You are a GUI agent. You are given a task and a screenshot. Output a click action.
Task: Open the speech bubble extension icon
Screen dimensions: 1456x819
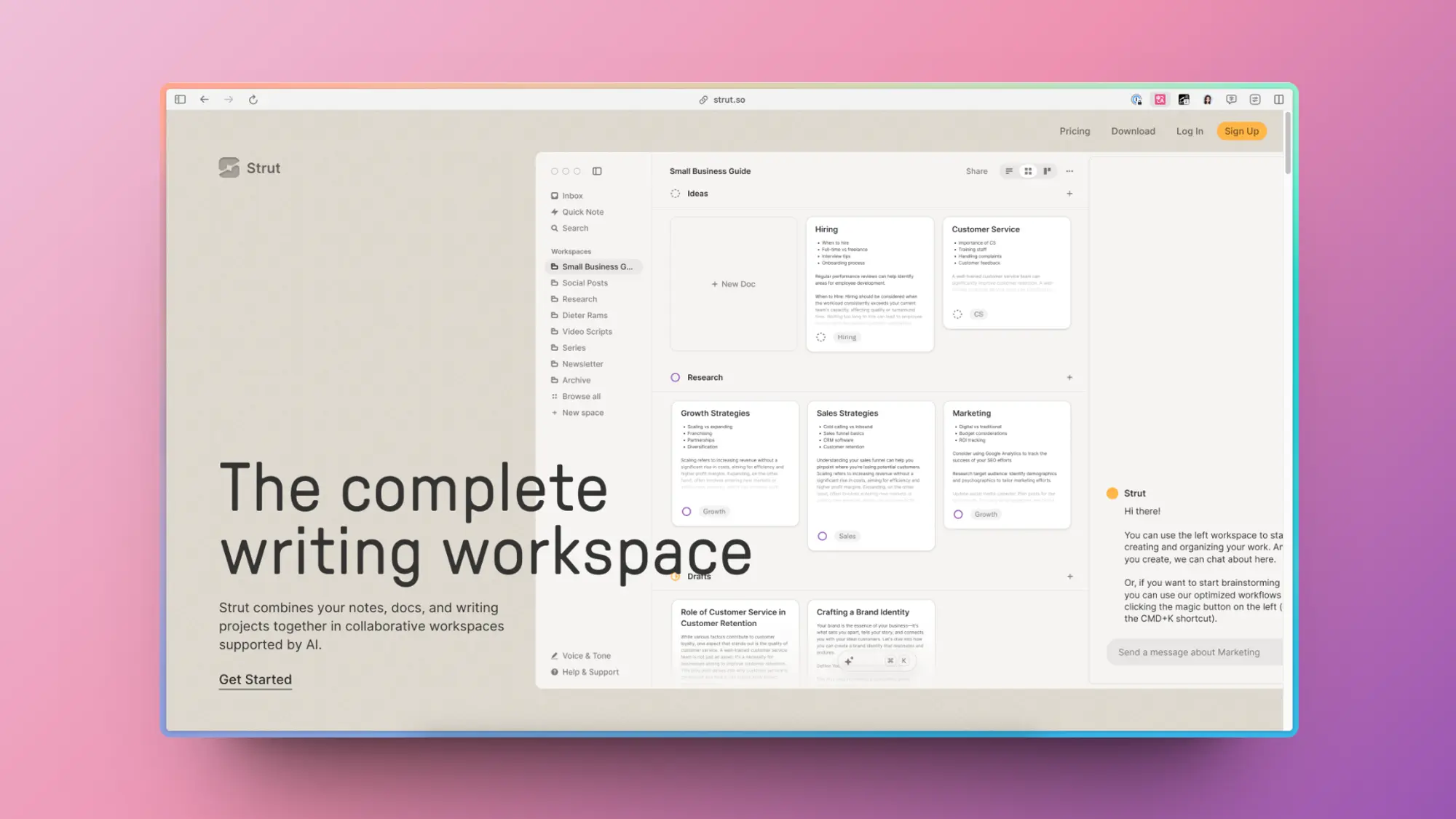(1231, 100)
